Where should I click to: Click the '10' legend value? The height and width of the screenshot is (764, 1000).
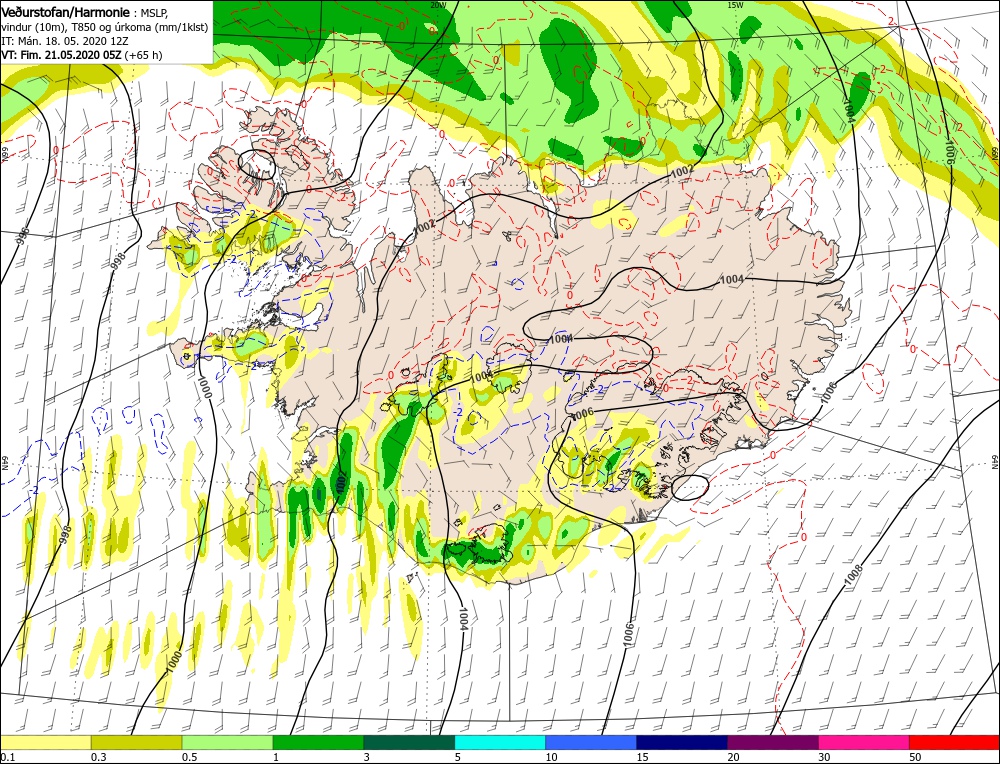tap(552, 756)
